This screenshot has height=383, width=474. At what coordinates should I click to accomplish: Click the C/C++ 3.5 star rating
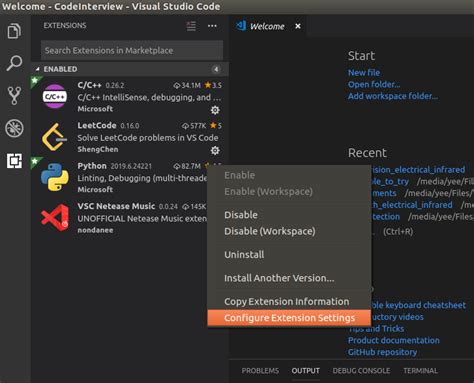click(213, 85)
